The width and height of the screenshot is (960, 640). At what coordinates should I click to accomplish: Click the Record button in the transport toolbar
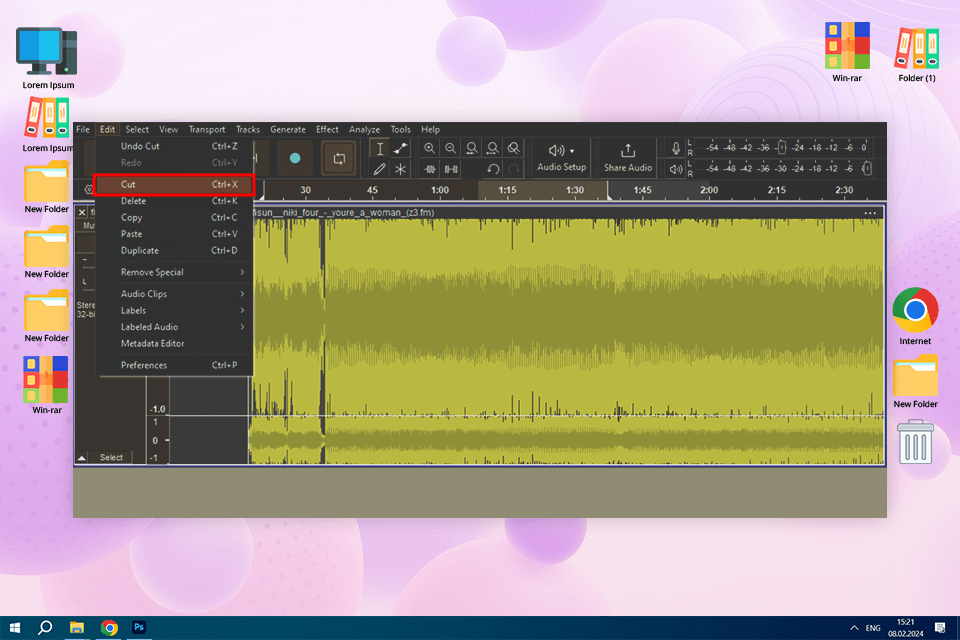pyautogui.click(x=294, y=158)
